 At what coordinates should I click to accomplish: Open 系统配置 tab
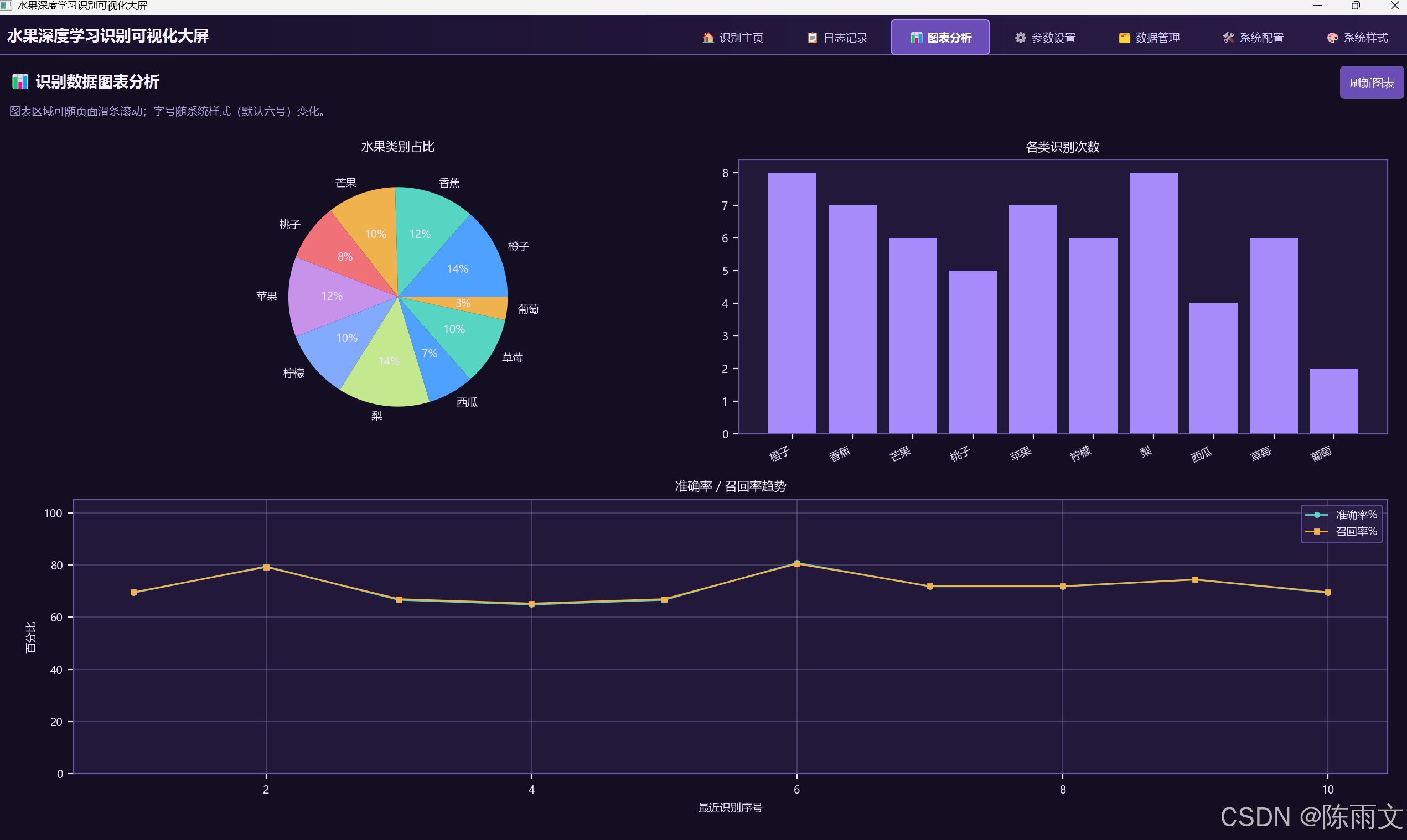1253,38
